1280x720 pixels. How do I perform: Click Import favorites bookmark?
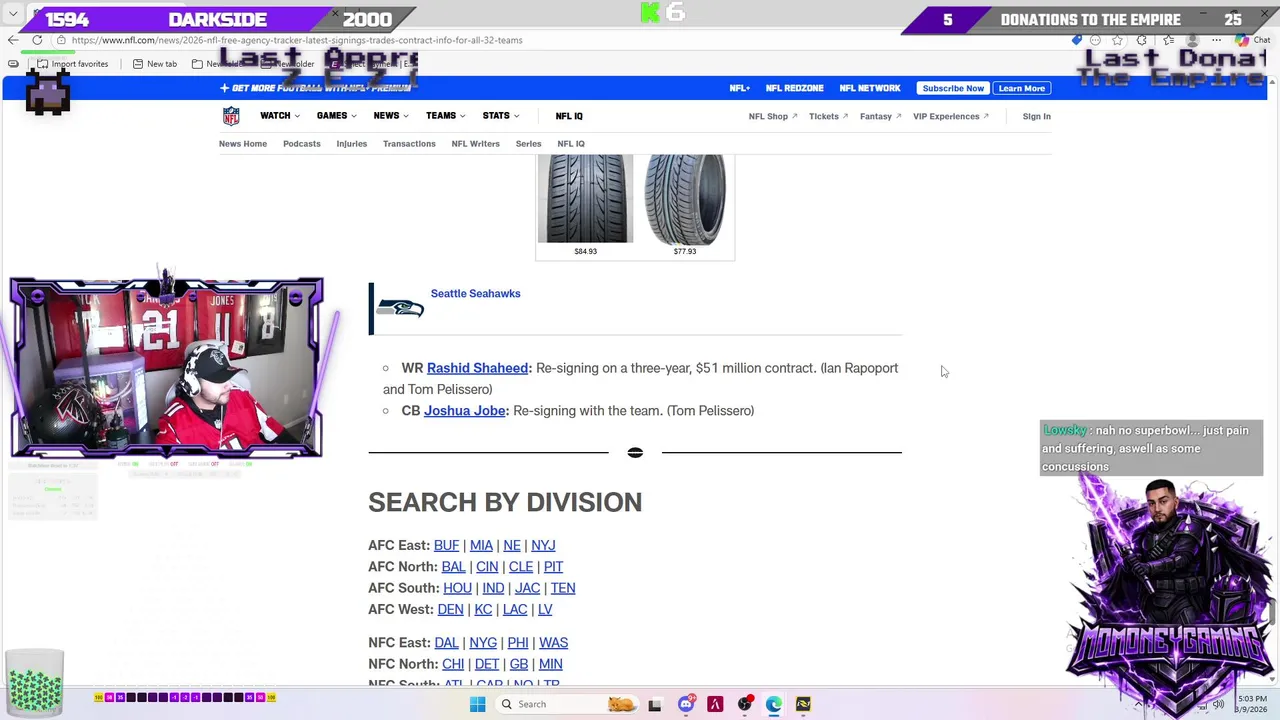click(73, 64)
